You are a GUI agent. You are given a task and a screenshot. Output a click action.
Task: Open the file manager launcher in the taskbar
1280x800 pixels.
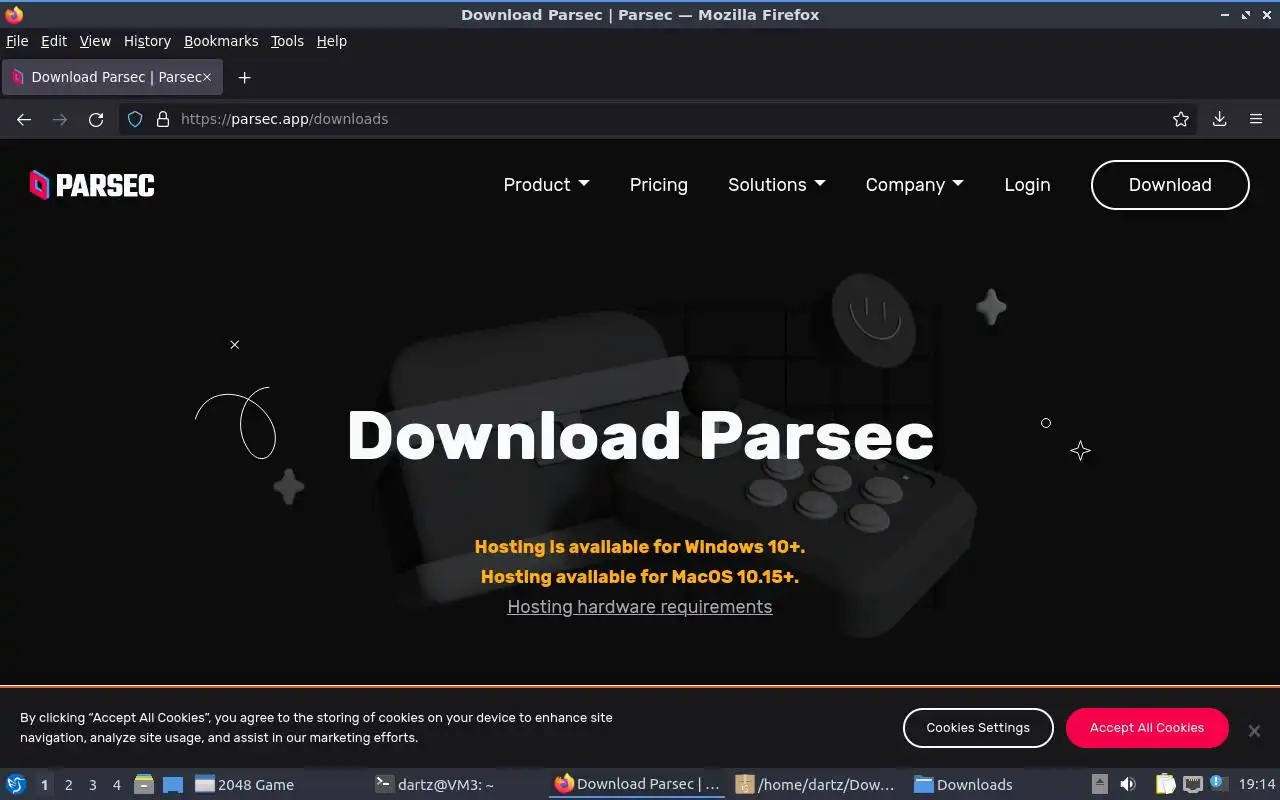coord(144,785)
